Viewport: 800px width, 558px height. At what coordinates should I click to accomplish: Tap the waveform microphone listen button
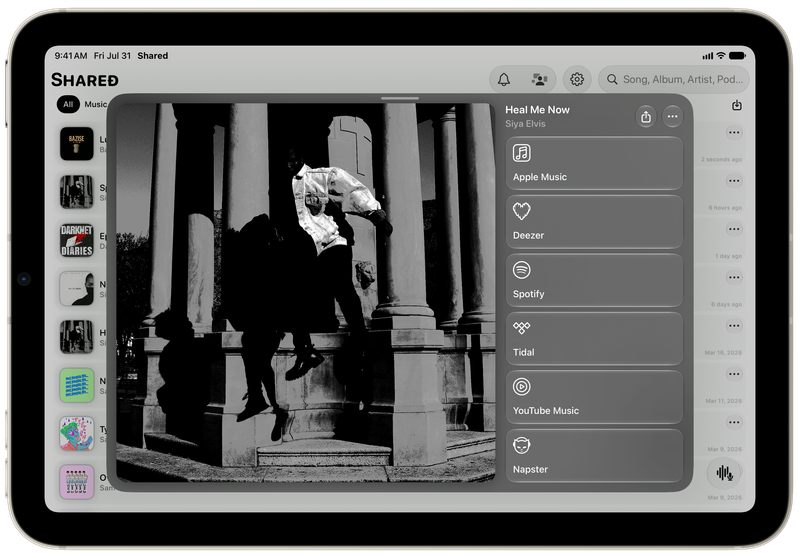click(724, 473)
